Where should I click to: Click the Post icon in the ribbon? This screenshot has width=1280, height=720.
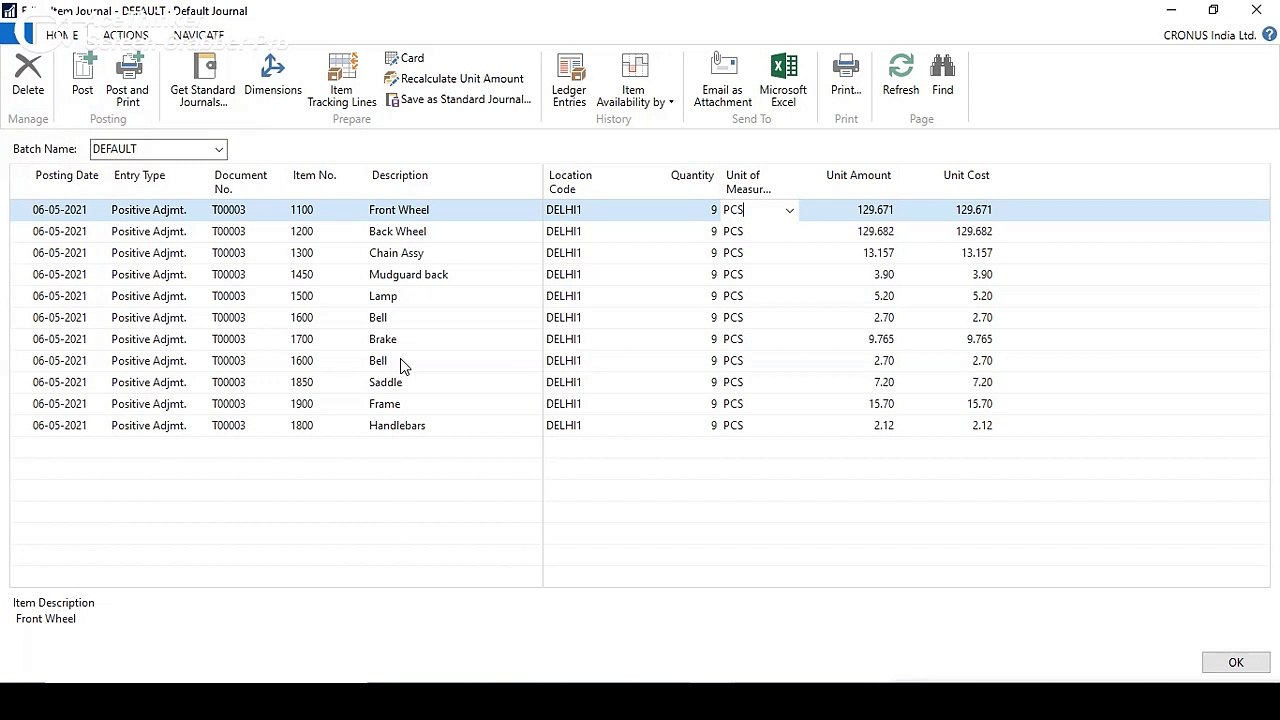click(x=83, y=68)
